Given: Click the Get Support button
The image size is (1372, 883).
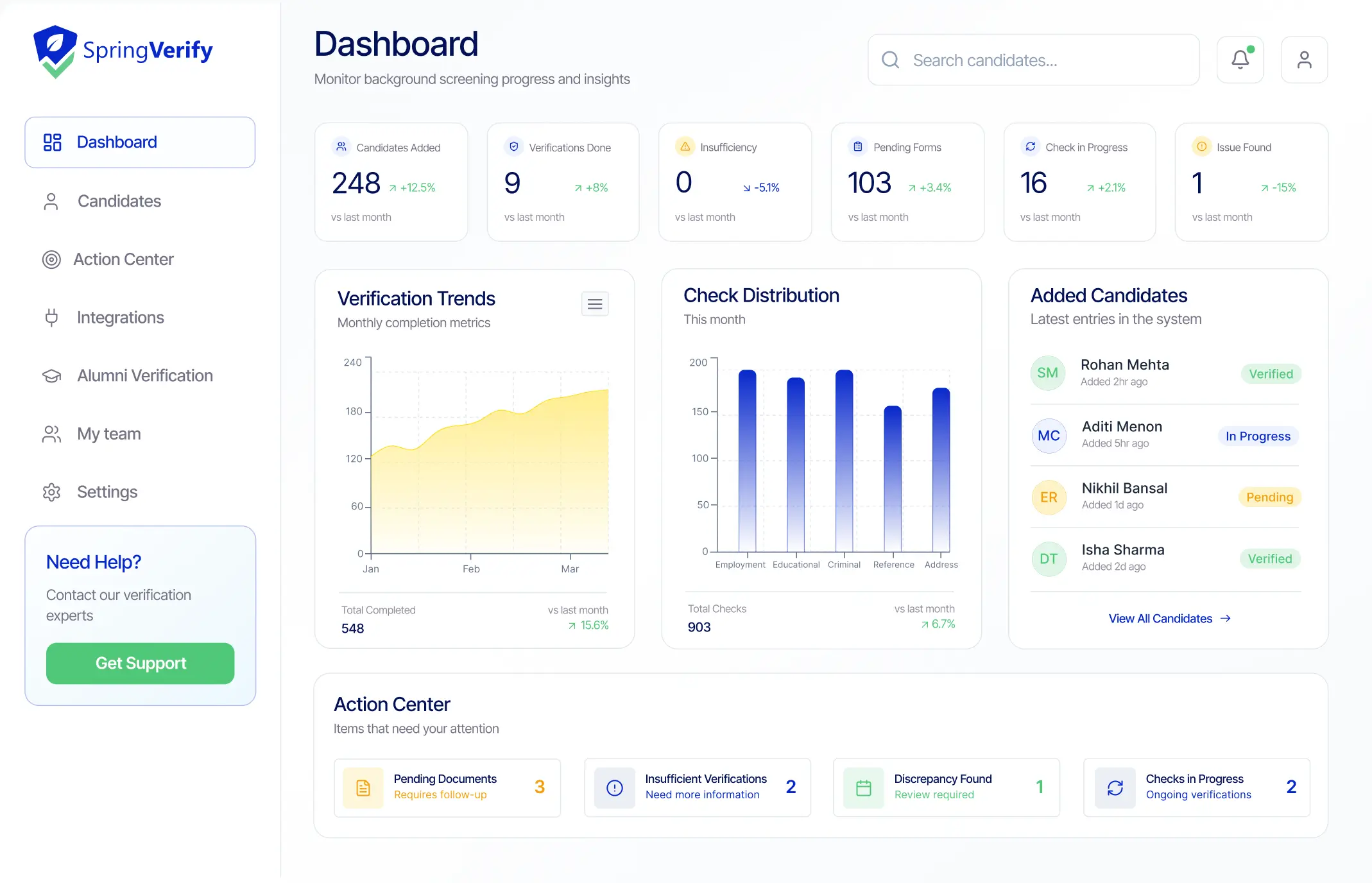Looking at the screenshot, I should point(140,664).
